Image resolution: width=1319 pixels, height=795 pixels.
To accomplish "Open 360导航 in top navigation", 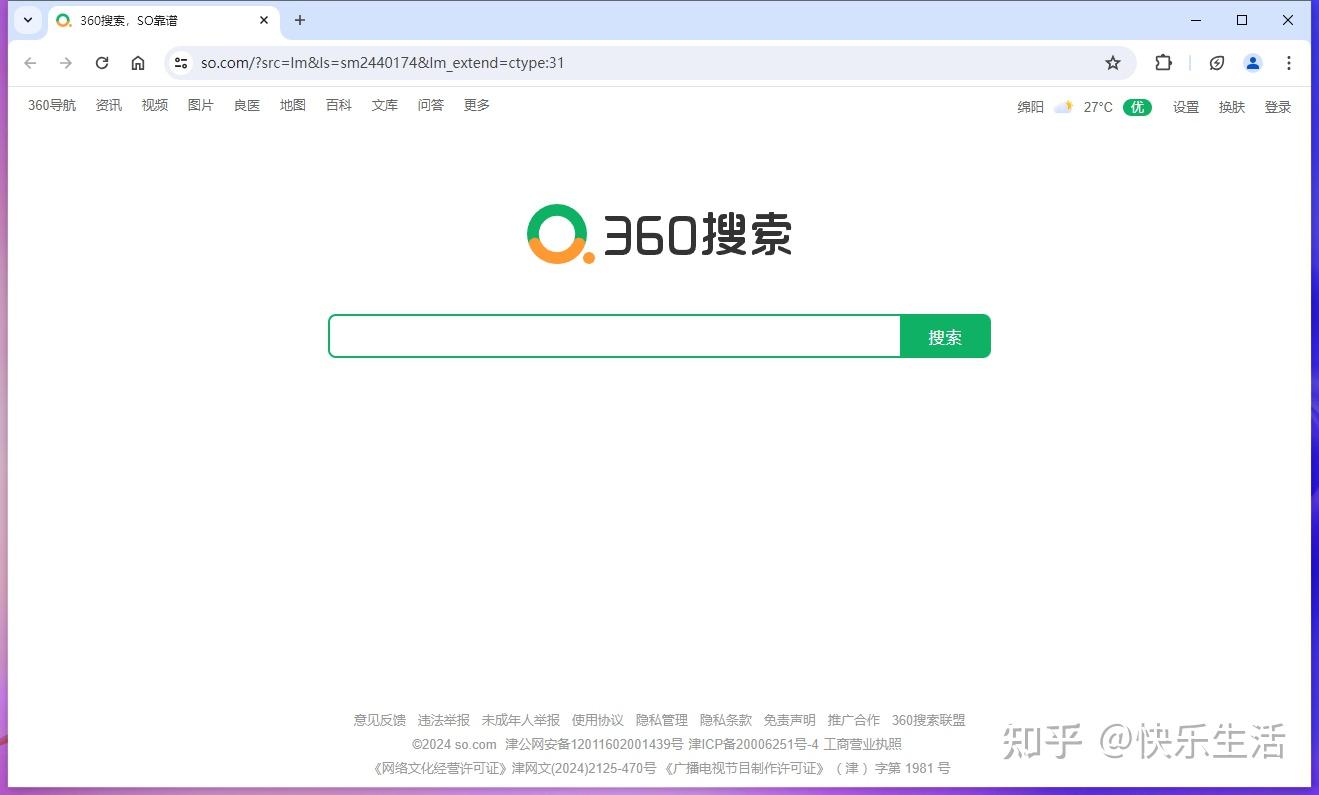I will pyautogui.click(x=52, y=105).
